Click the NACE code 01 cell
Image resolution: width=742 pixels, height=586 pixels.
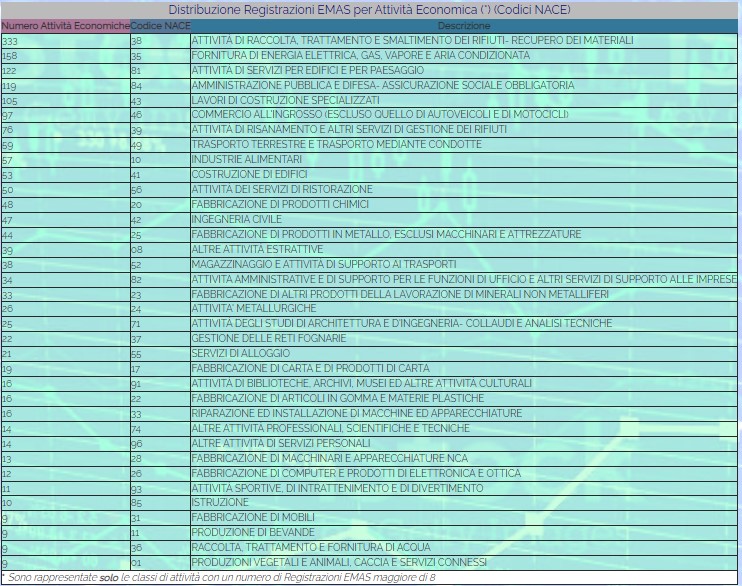tap(137, 562)
